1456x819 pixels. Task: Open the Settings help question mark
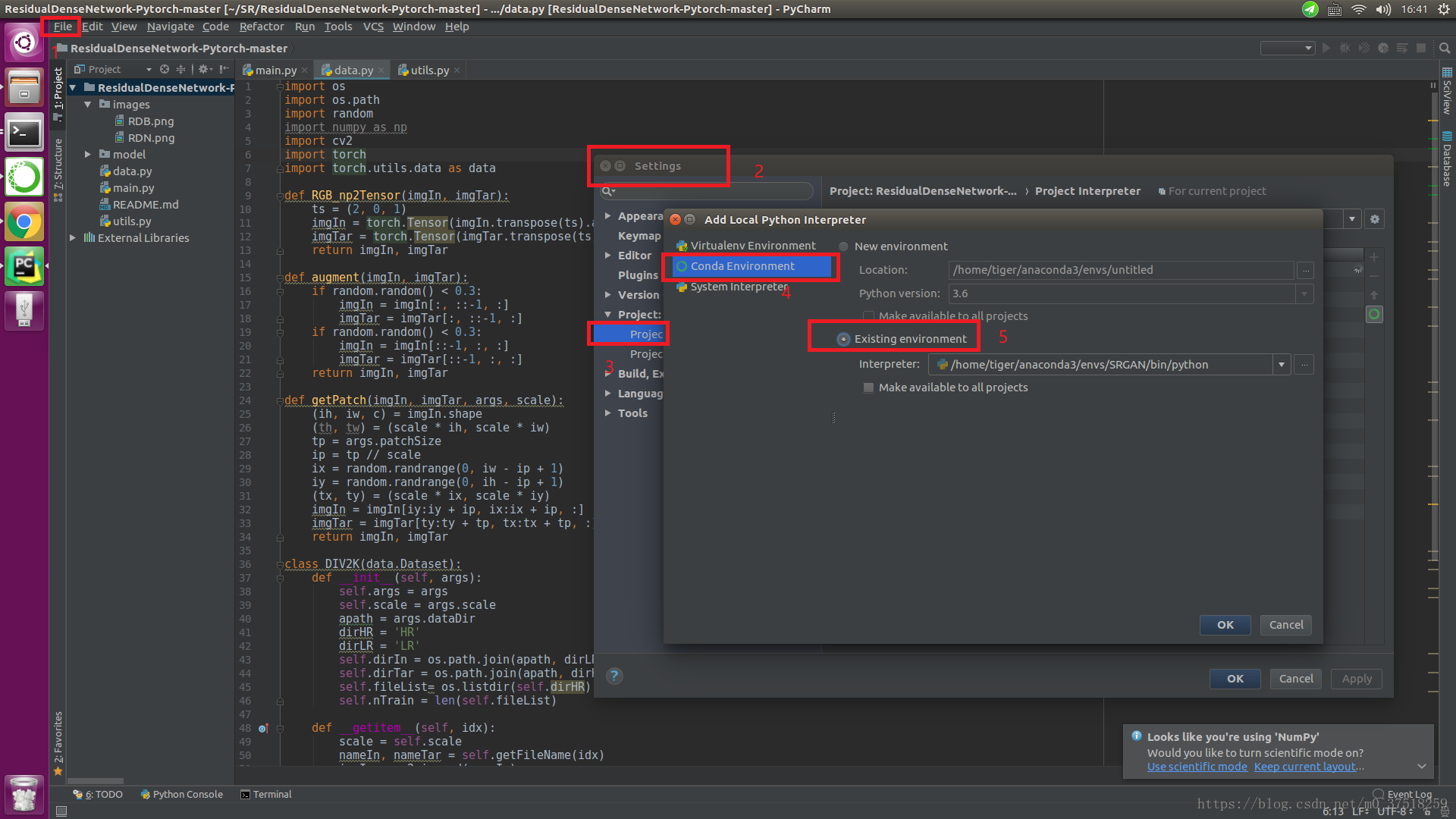point(614,676)
